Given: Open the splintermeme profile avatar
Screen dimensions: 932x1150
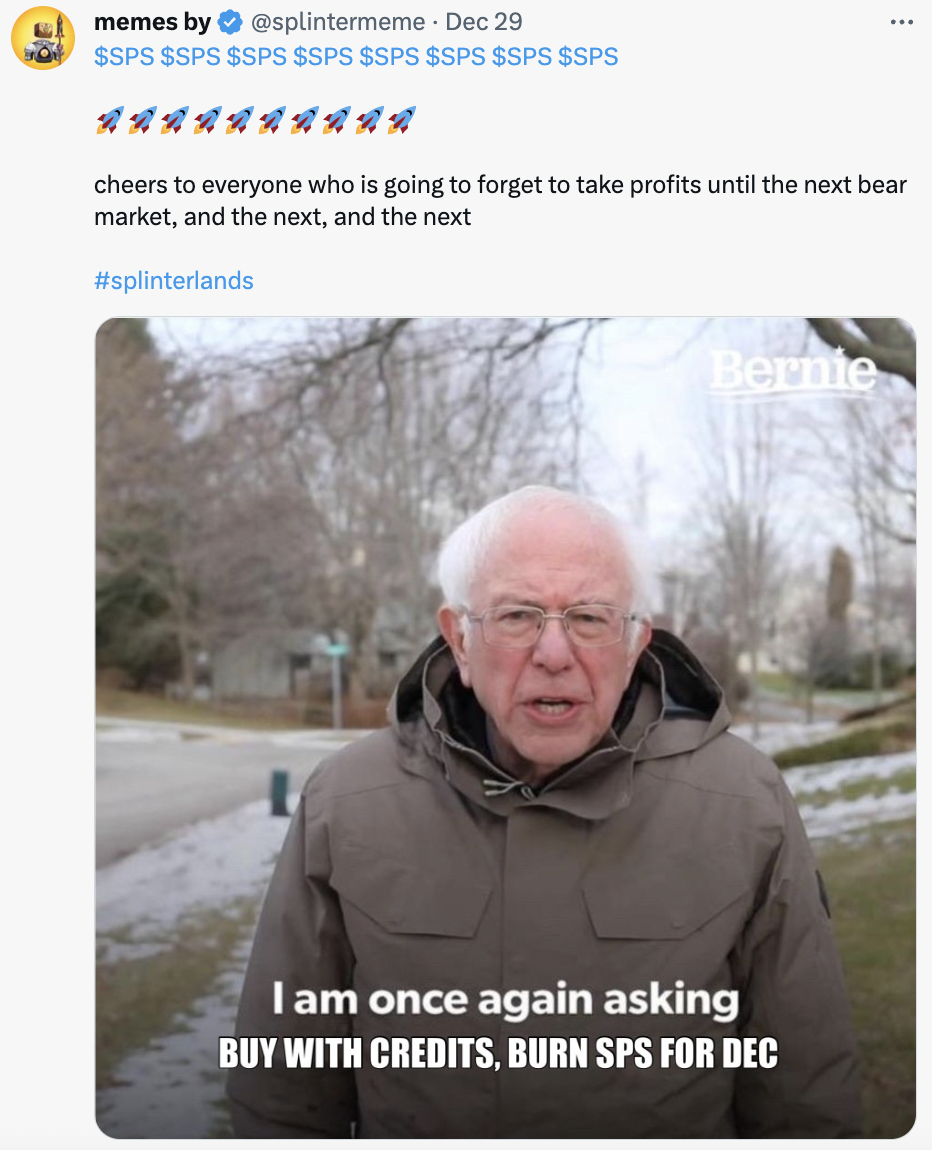Looking at the screenshot, I should click(x=43, y=38).
